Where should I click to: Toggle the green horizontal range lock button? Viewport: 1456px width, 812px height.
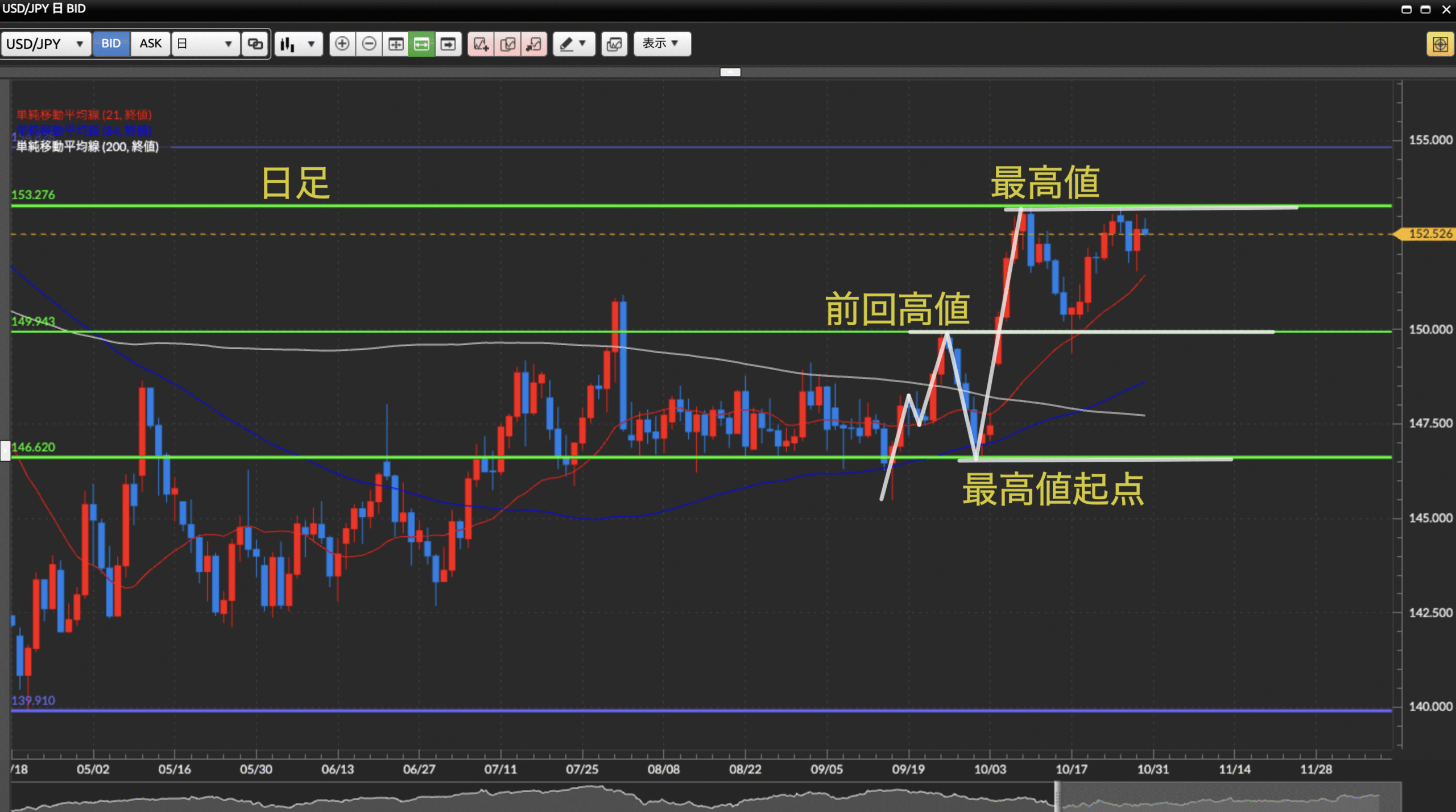point(421,44)
